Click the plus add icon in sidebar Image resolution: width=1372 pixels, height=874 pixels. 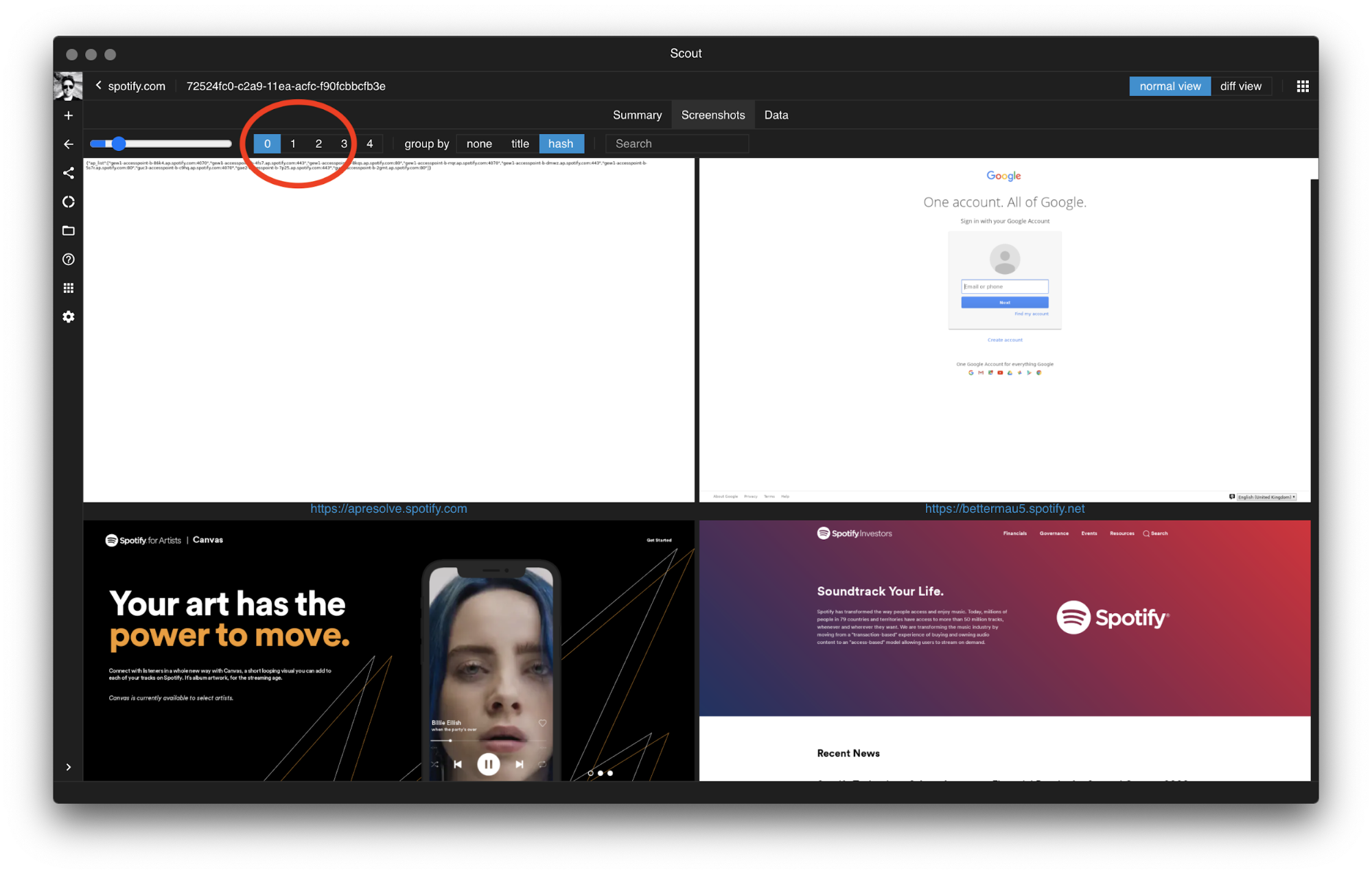(x=68, y=115)
